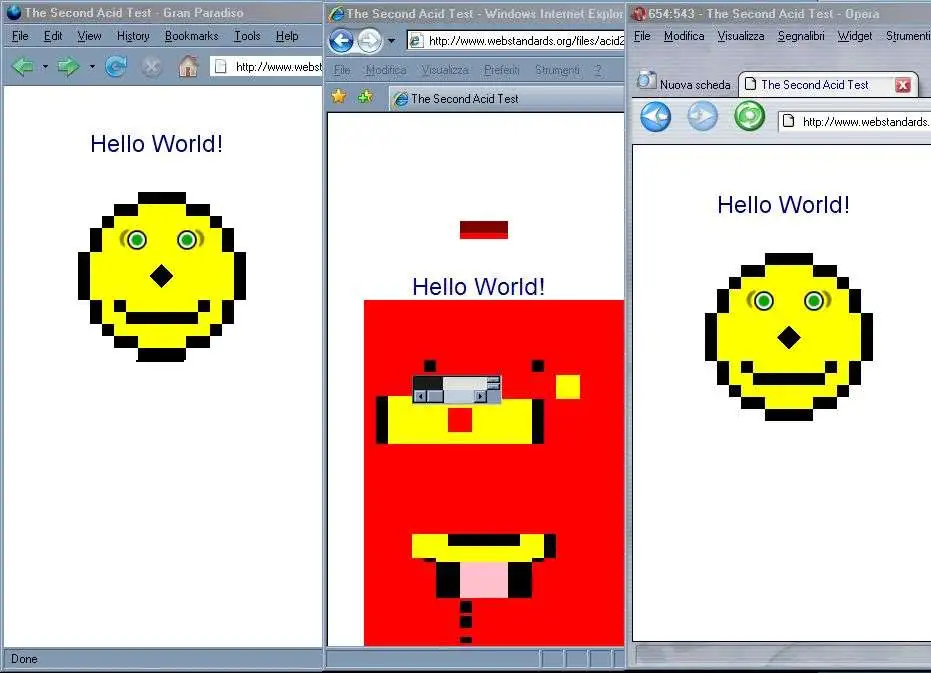
Task: Click Hello World! heading in Firefox
Action: point(157,144)
